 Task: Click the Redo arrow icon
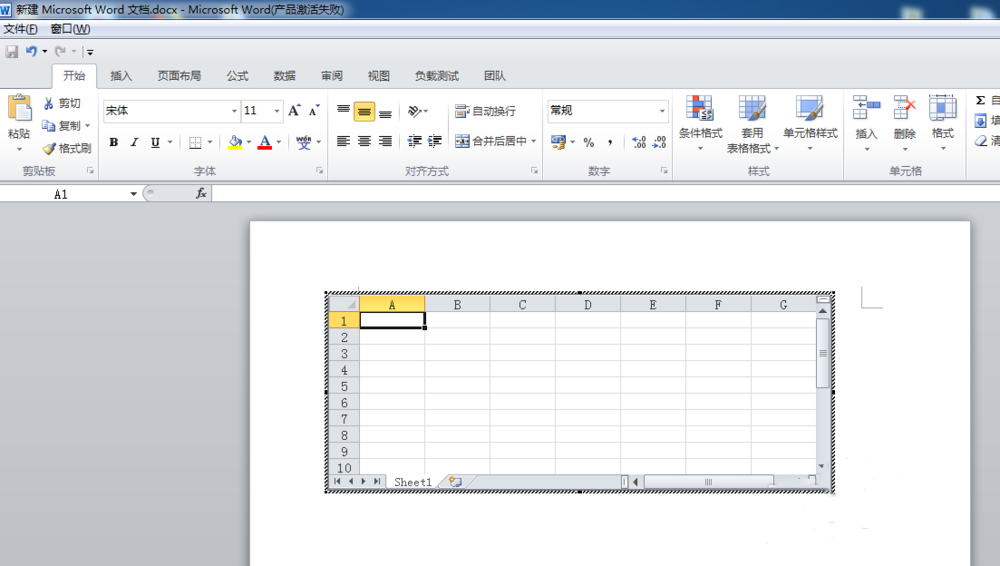(x=60, y=52)
